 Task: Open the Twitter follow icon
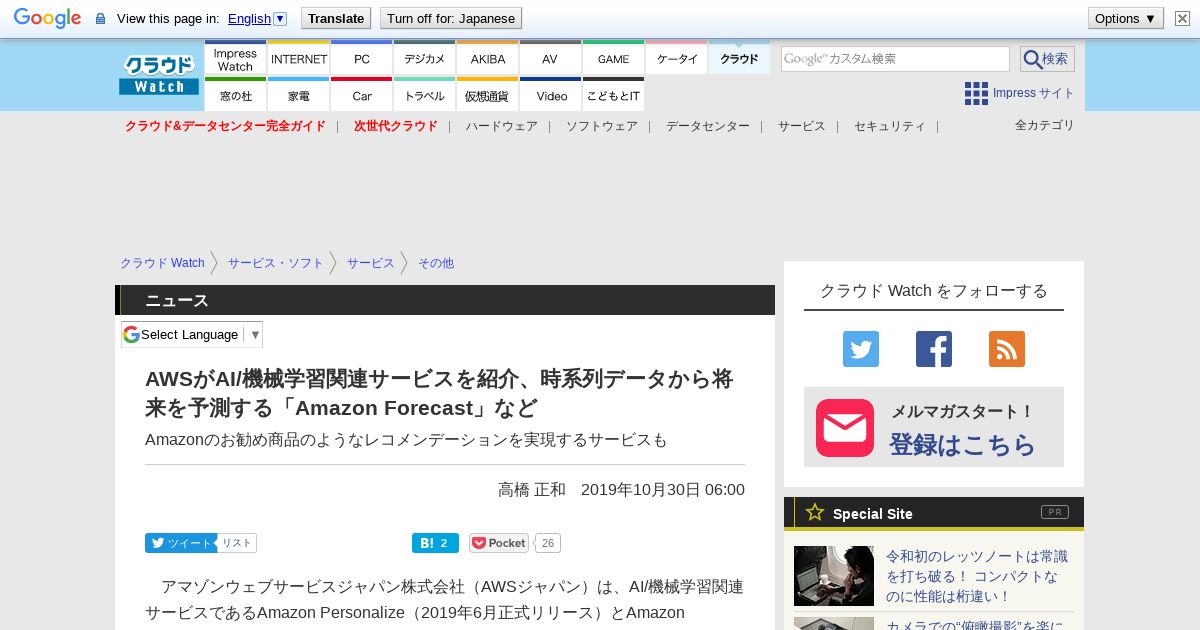(x=860, y=349)
